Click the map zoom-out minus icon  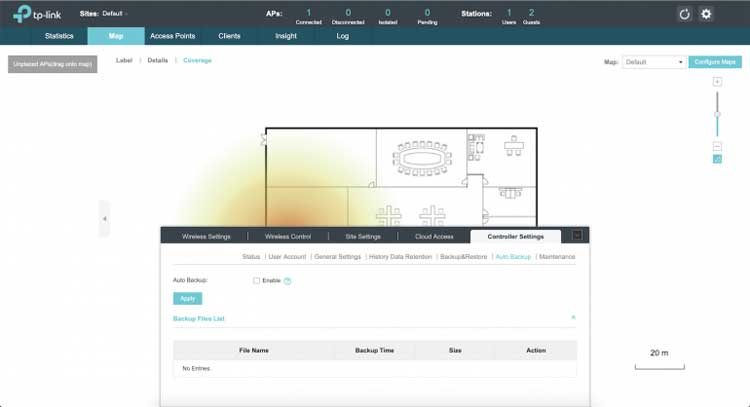(717, 146)
